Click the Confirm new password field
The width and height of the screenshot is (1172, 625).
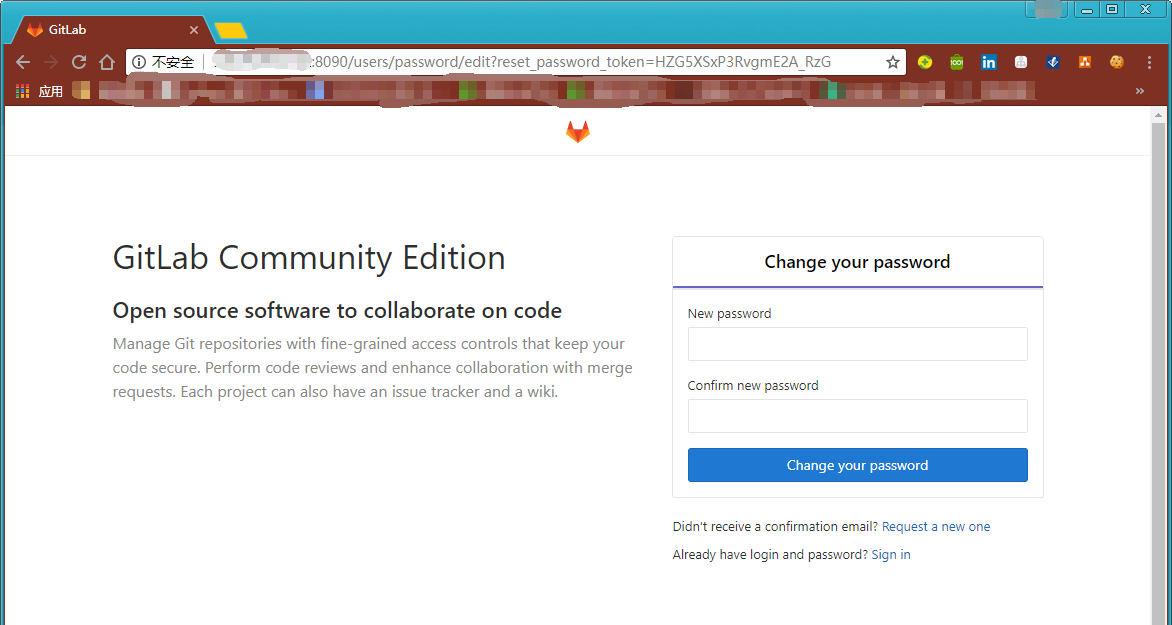[x=857, y=416]
